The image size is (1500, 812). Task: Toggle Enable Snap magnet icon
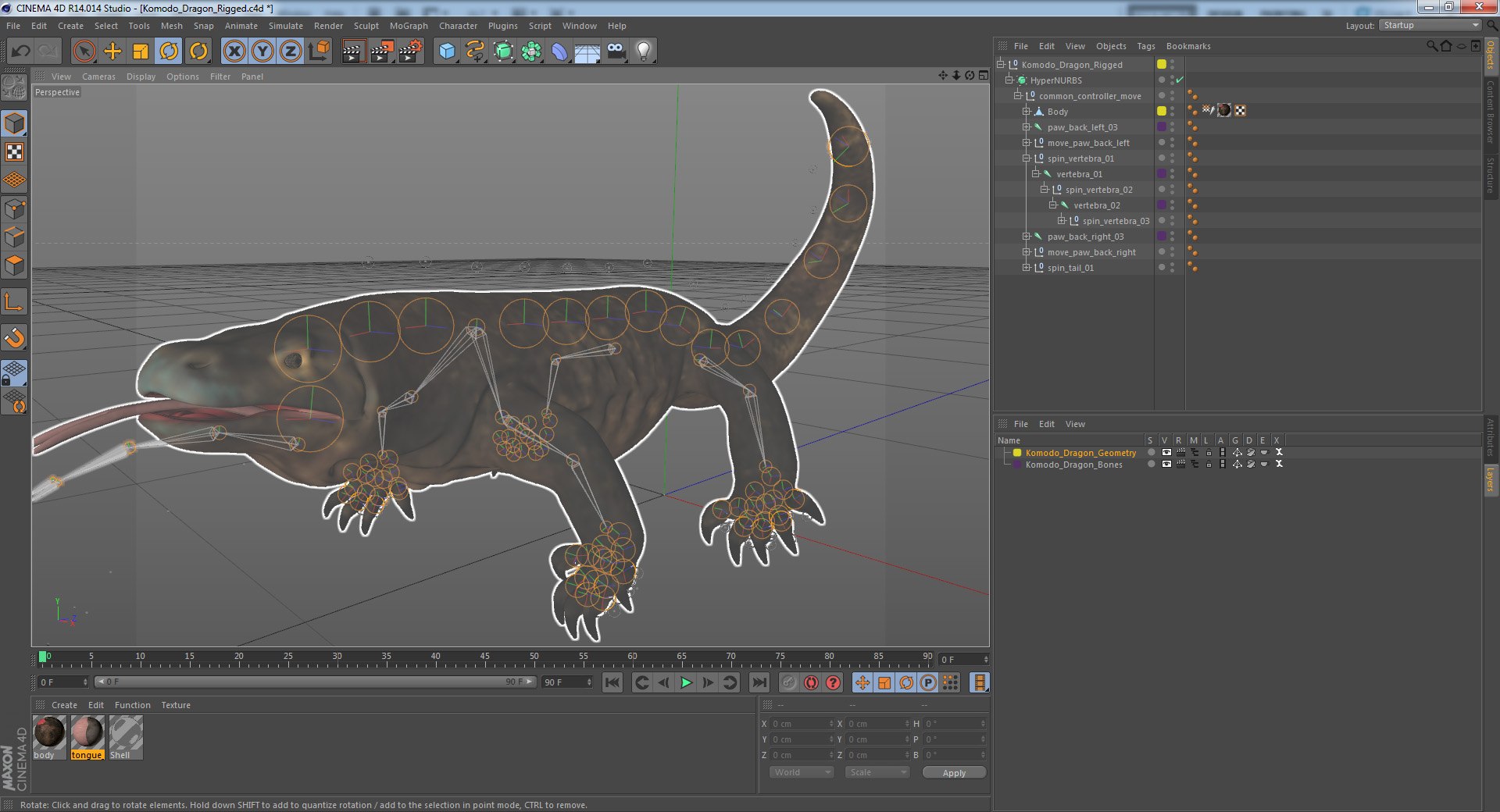(x=14, y=337)
